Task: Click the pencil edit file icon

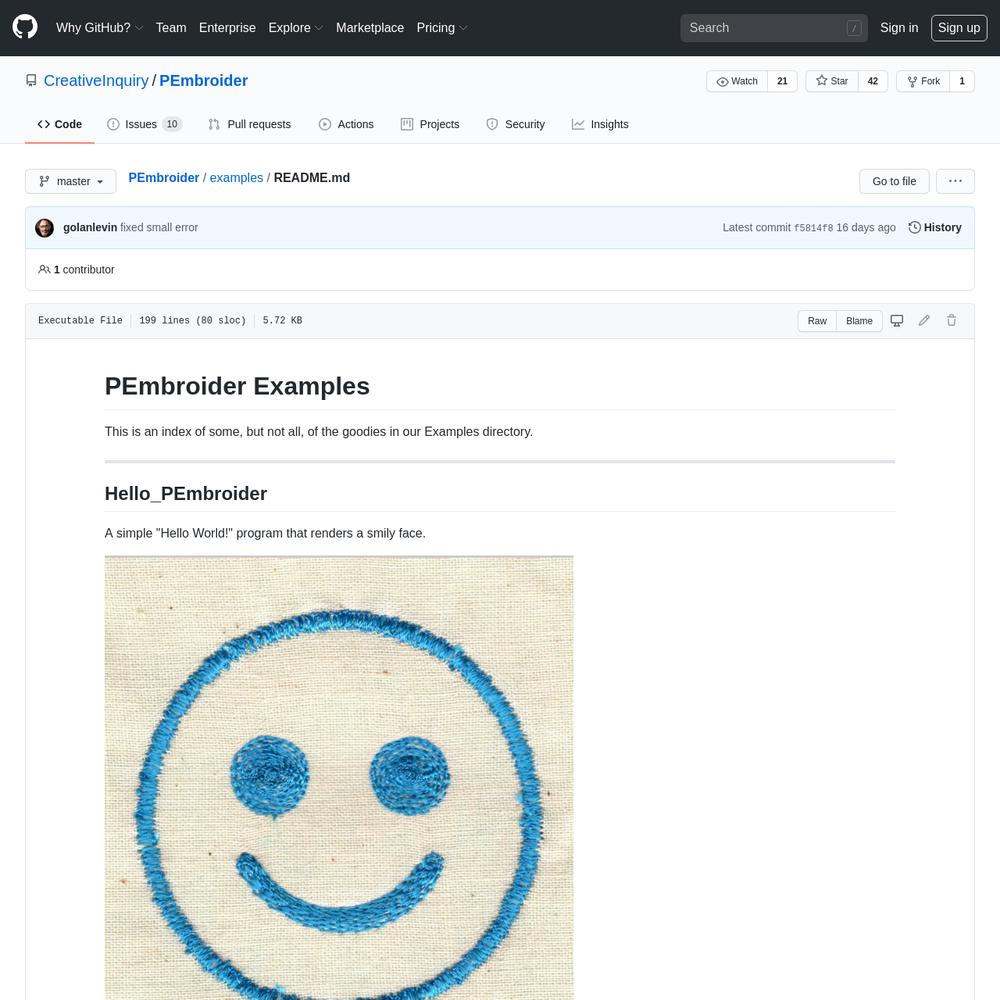Action: tap(923, 321)
